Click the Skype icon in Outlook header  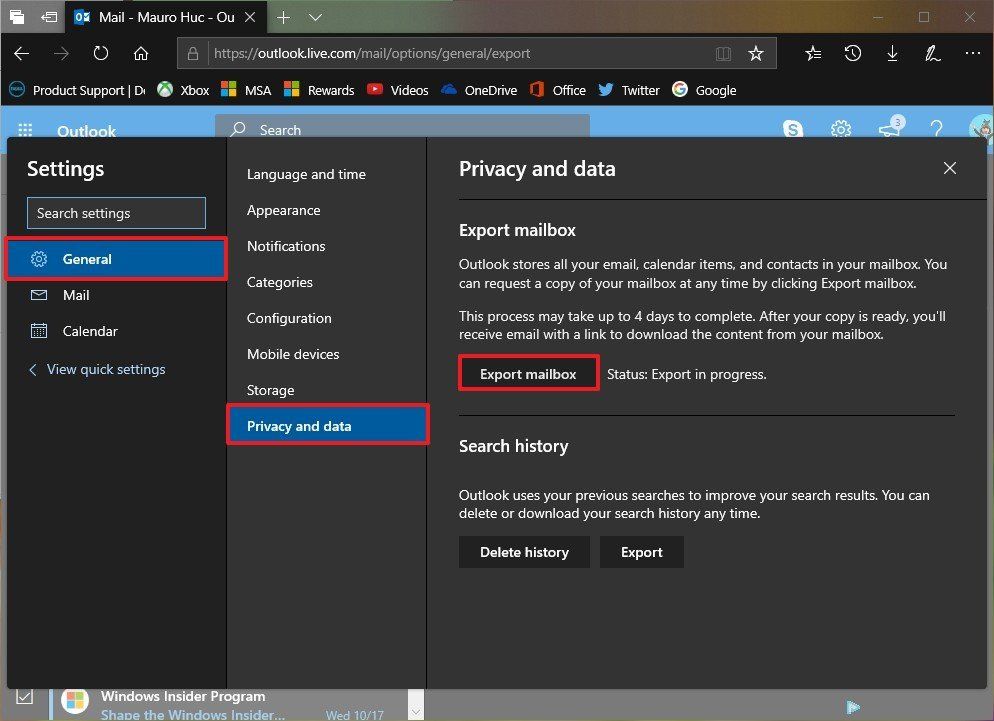[x=793, y=129]
